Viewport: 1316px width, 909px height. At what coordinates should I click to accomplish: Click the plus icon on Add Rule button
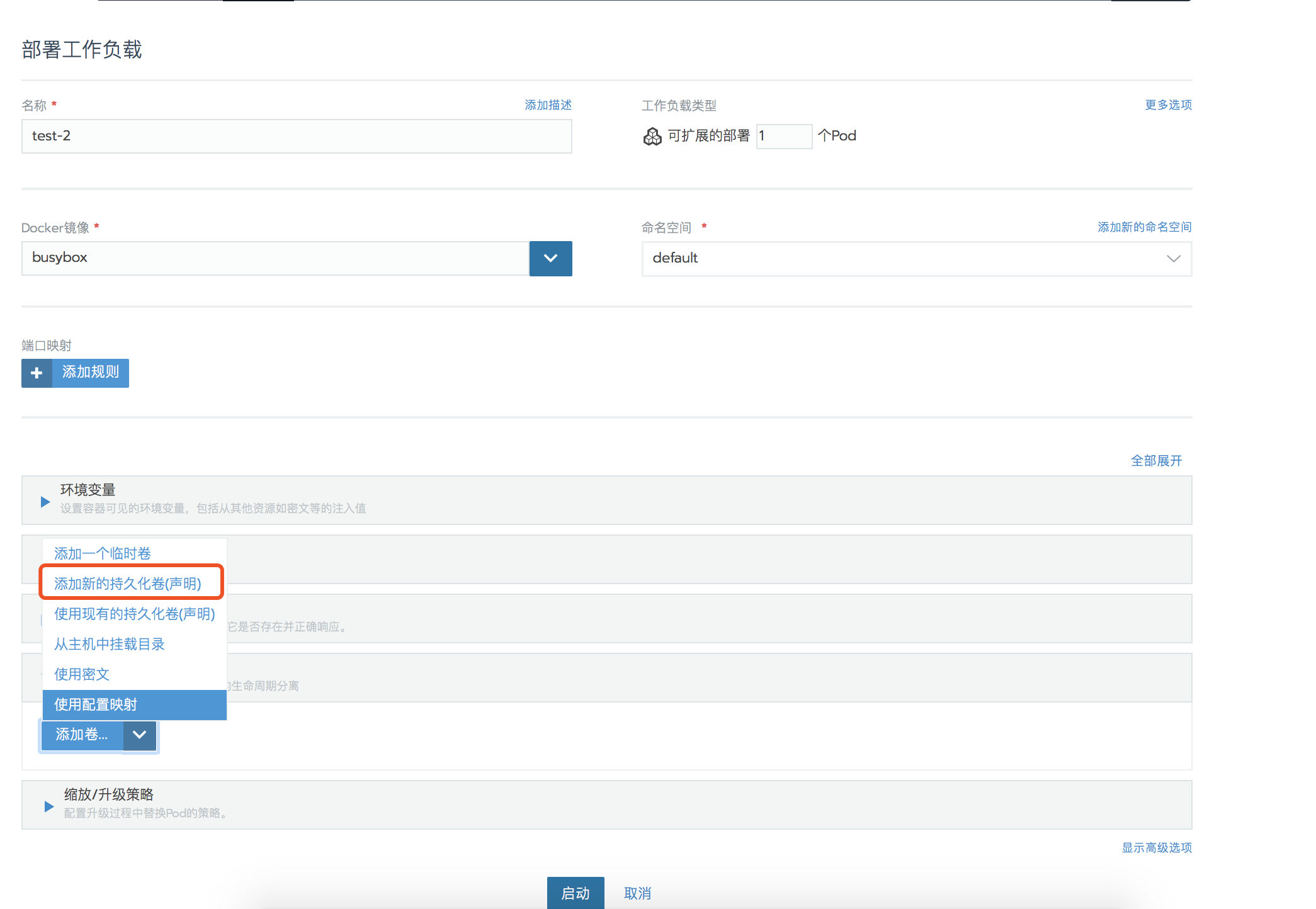coord(37,373)
